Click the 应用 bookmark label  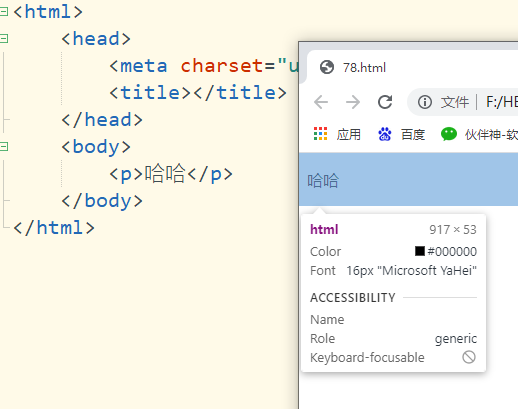[x=349, y=135]
